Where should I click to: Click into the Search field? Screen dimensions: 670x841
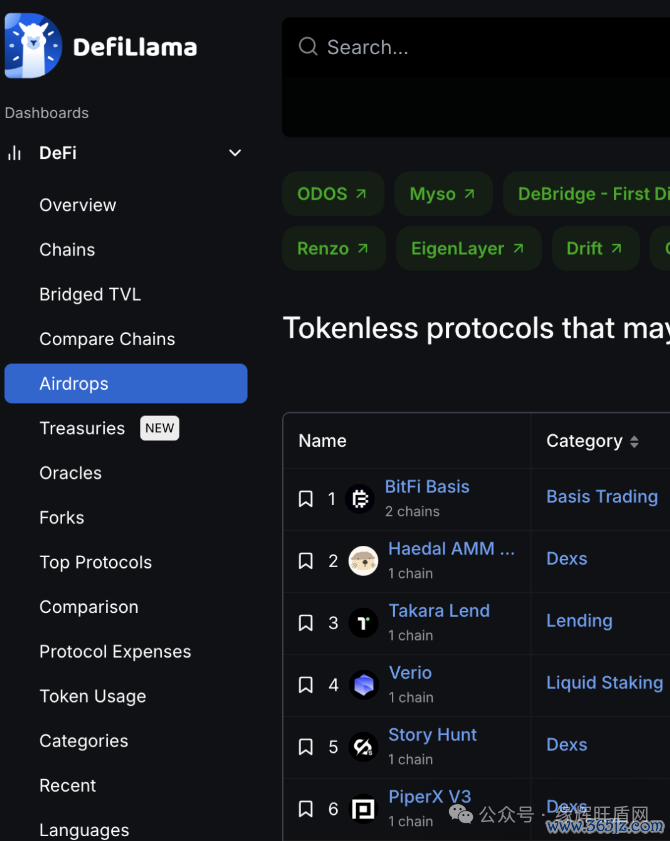[x=476, y=47]
